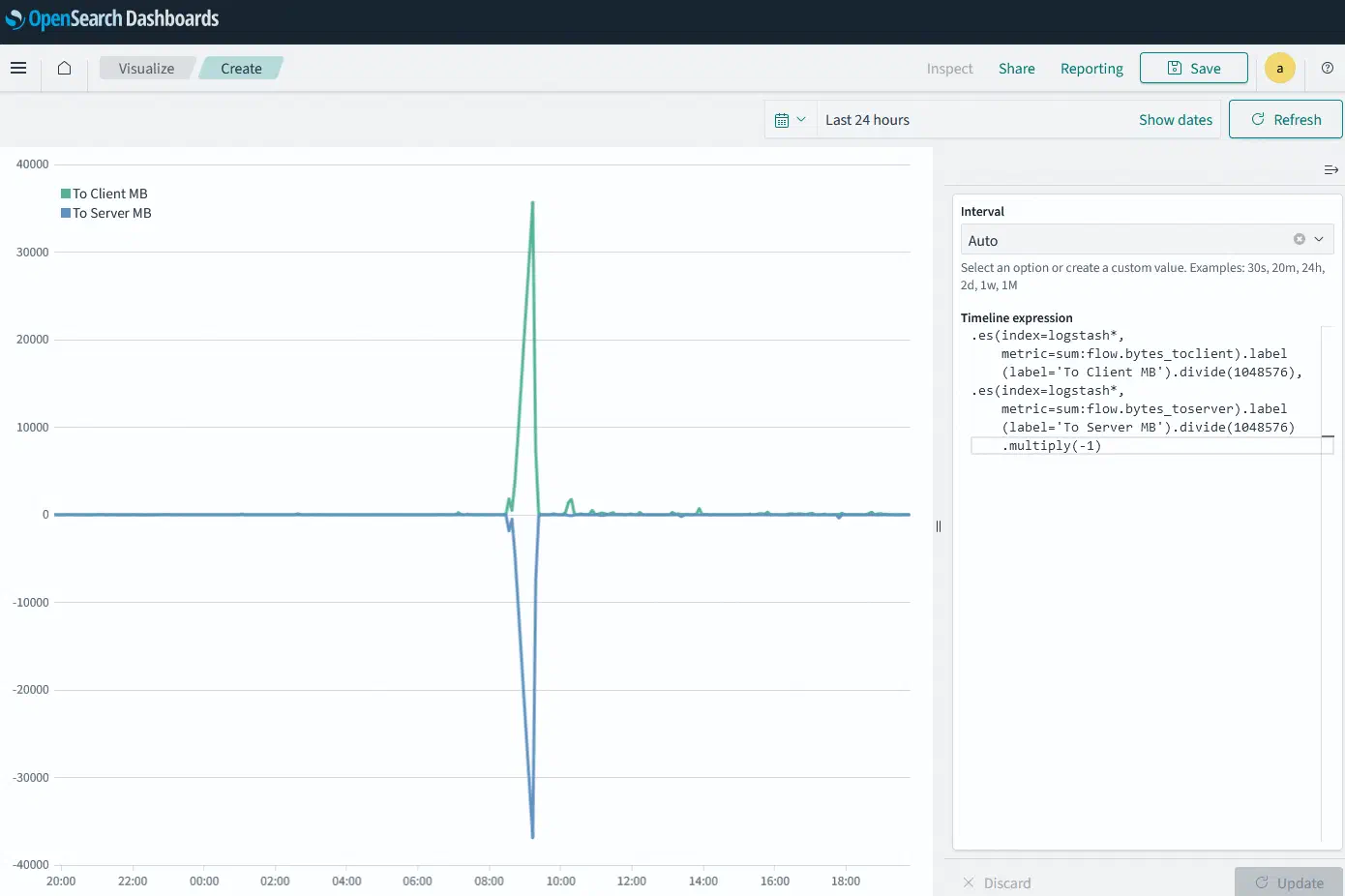Image resolution: width=1345 pixels, height=896 pixels.
Task: Go to the home page icon
Action: click(x=64, y=69)
